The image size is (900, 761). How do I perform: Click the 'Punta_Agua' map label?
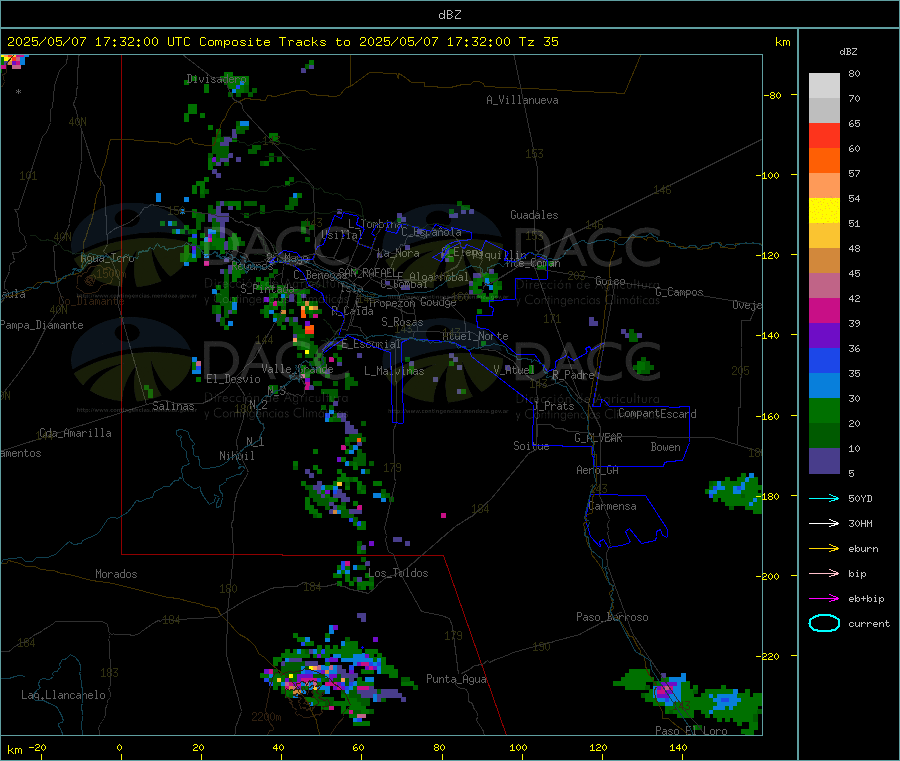pyautogui.click(x=456, y=679)
